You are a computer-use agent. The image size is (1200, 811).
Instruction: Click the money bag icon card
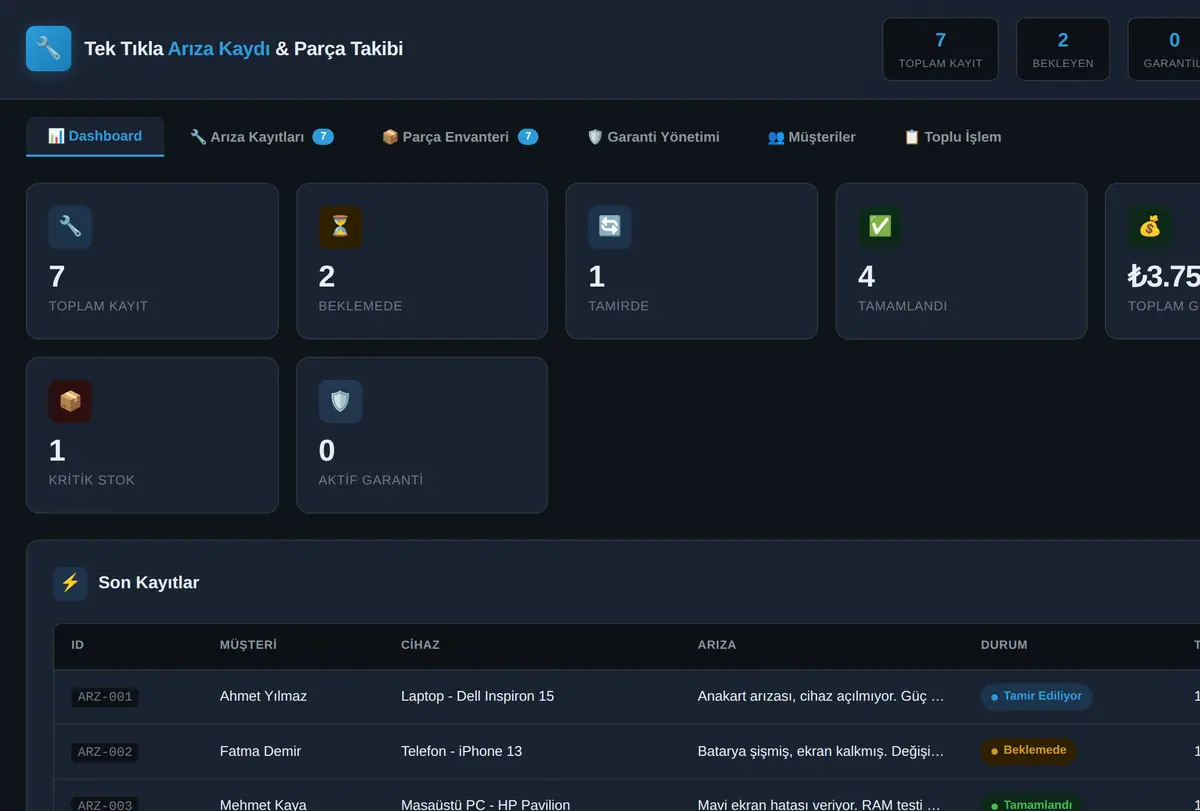tap(1150, 227)
